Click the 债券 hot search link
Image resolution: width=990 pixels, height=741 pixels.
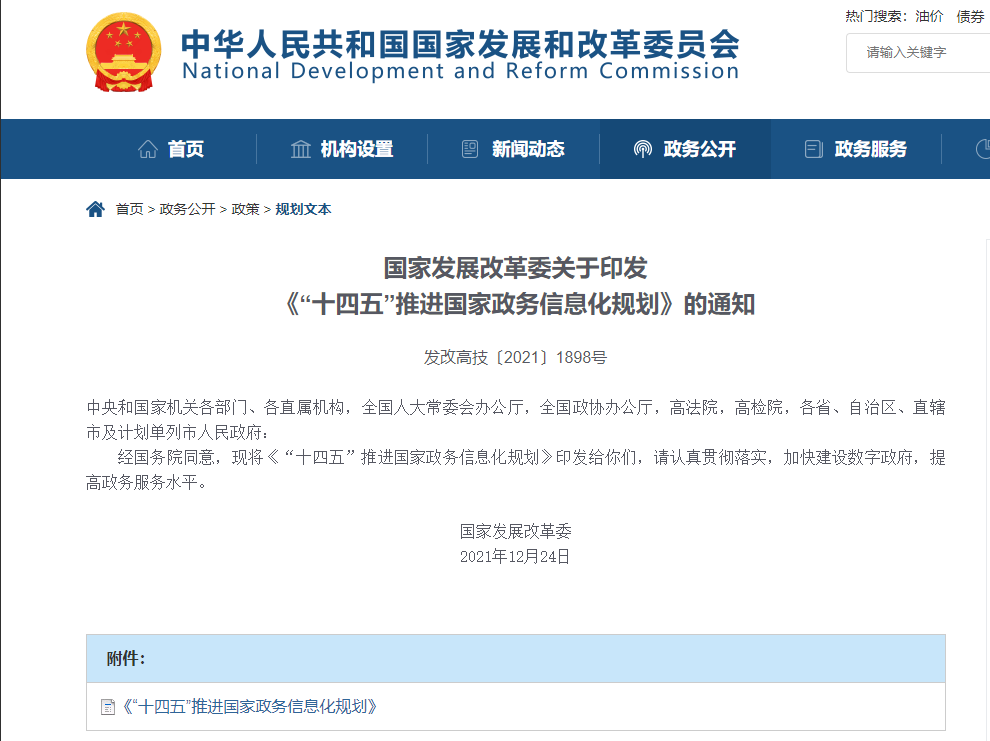pos(970,16)
